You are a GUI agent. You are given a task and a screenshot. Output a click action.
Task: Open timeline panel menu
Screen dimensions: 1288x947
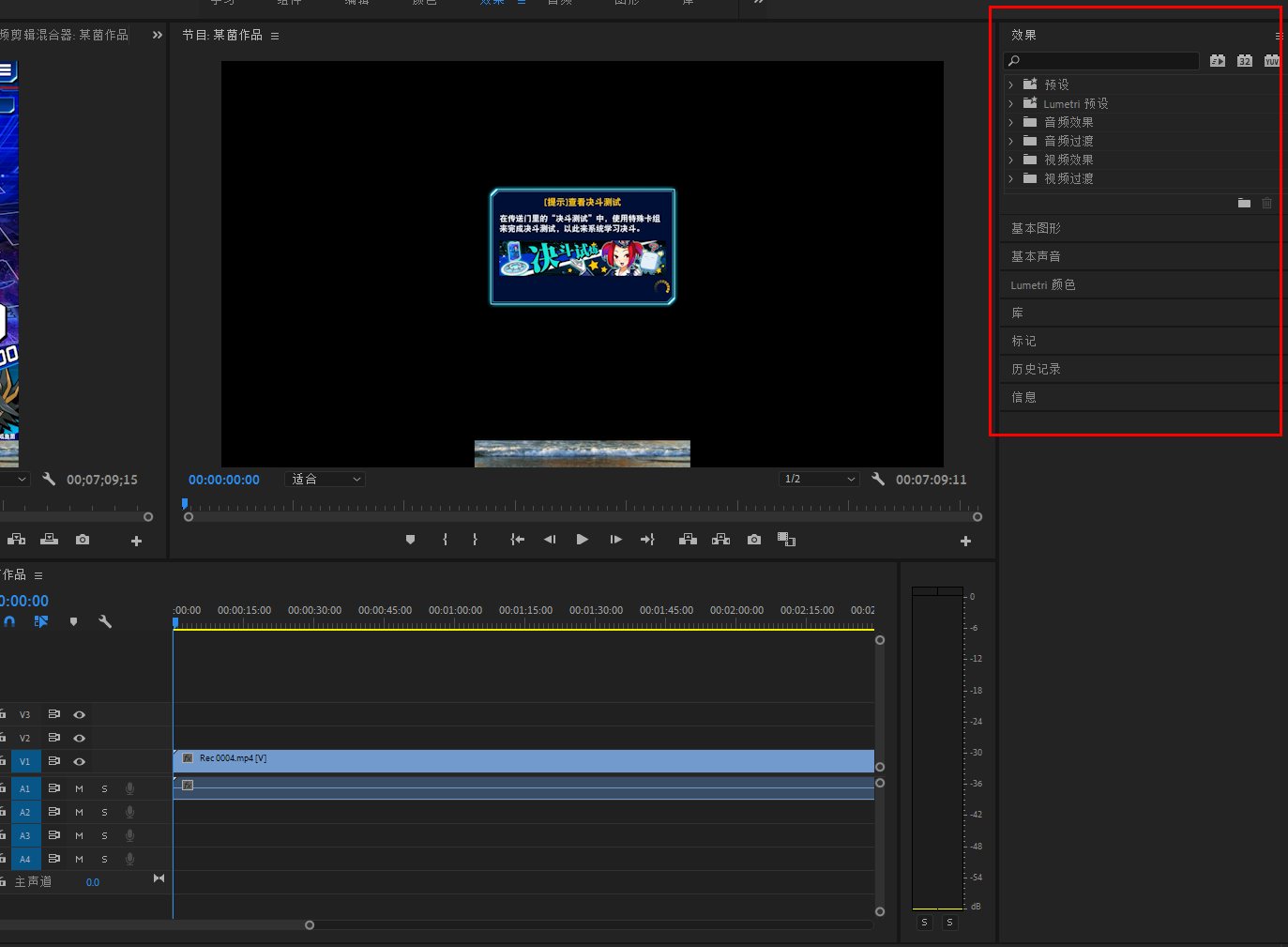click(38, 575)
